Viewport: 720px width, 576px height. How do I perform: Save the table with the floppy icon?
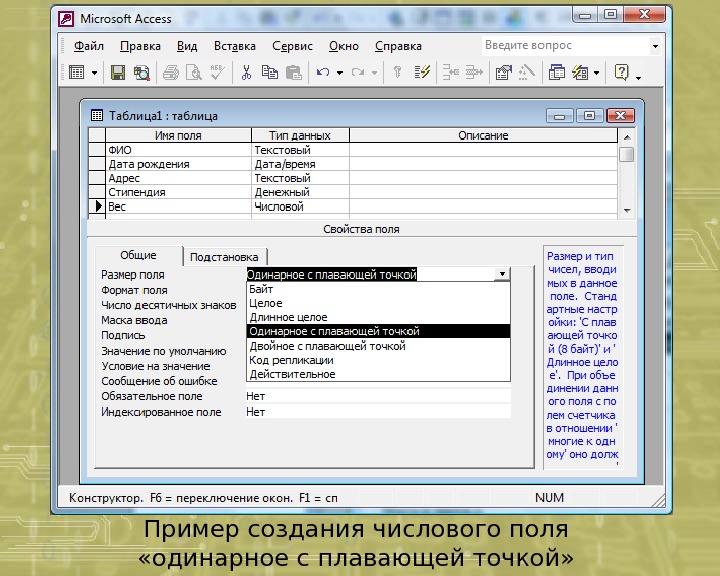pos(118,73)
